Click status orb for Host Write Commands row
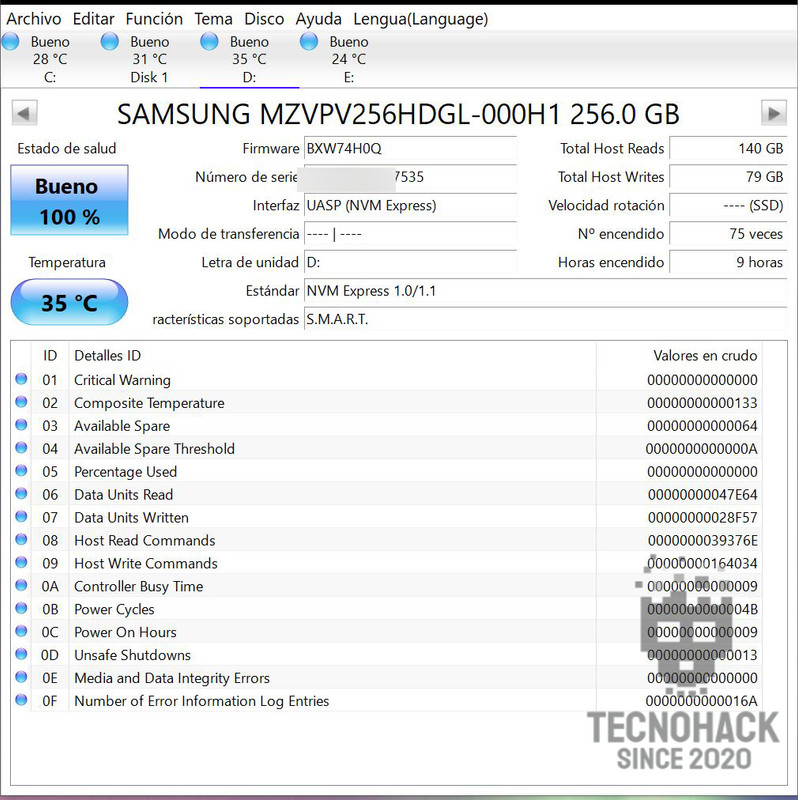Screen dimensions: 798x800 click(x=21, y=563)
